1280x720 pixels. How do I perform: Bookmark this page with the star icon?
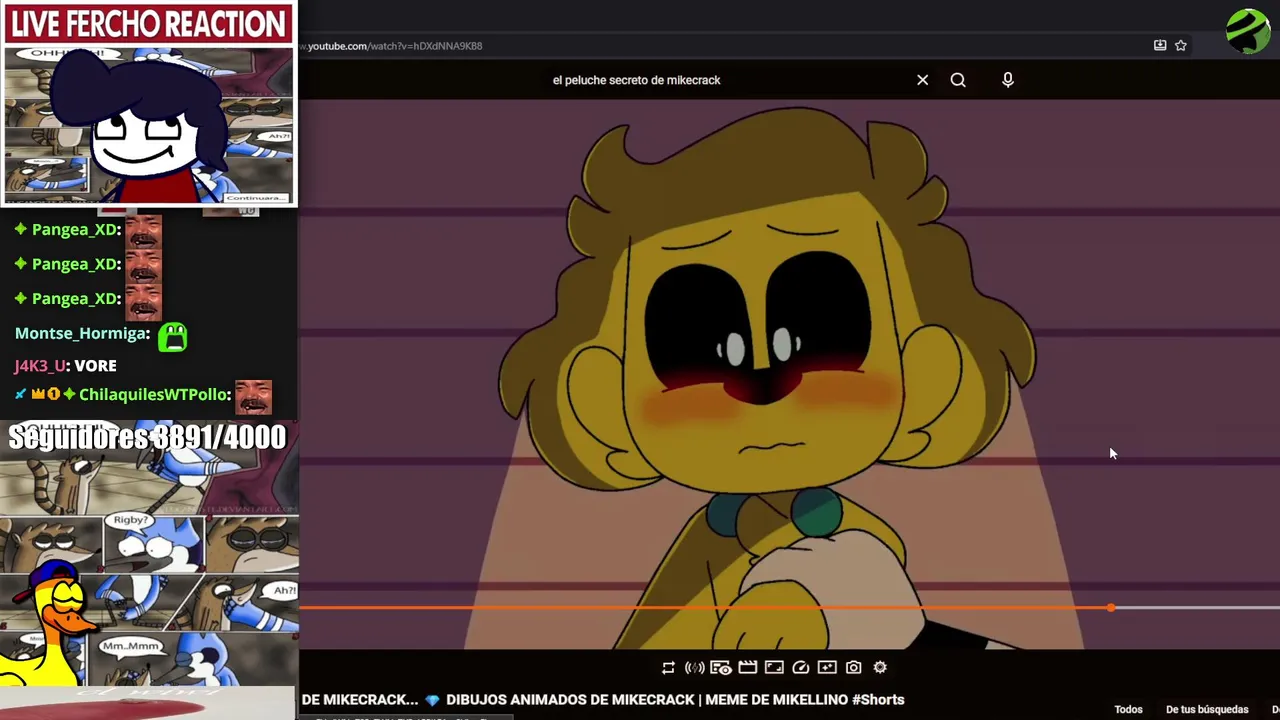click(1181, 45)
